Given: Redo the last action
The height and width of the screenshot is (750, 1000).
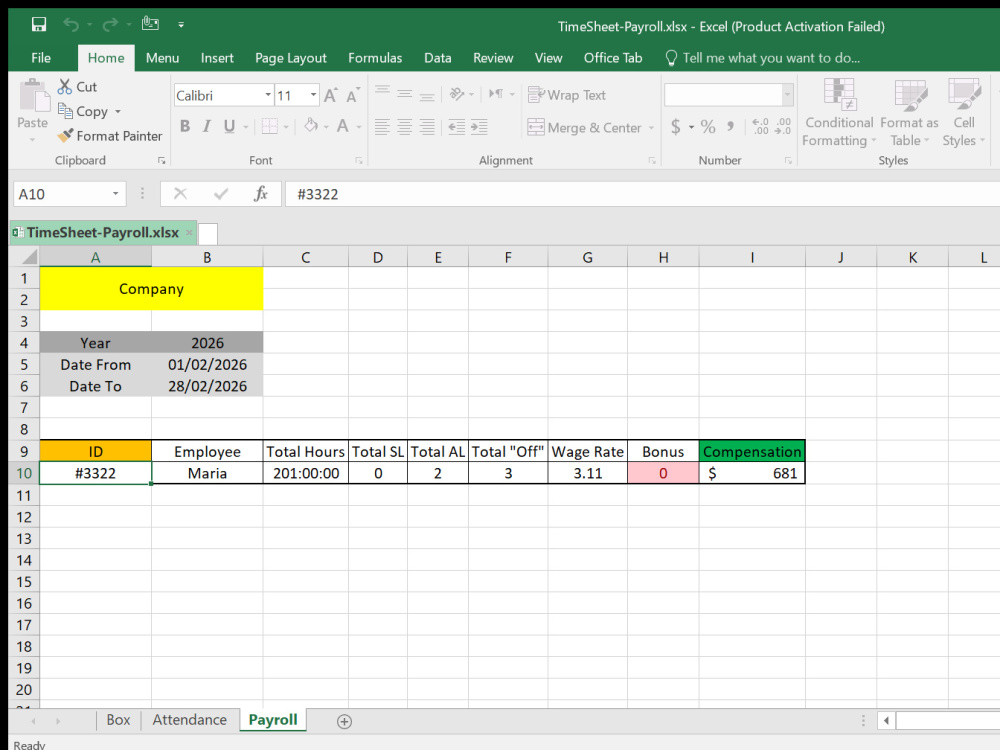Looking at the screenshot, I should [x=110, y=25].
